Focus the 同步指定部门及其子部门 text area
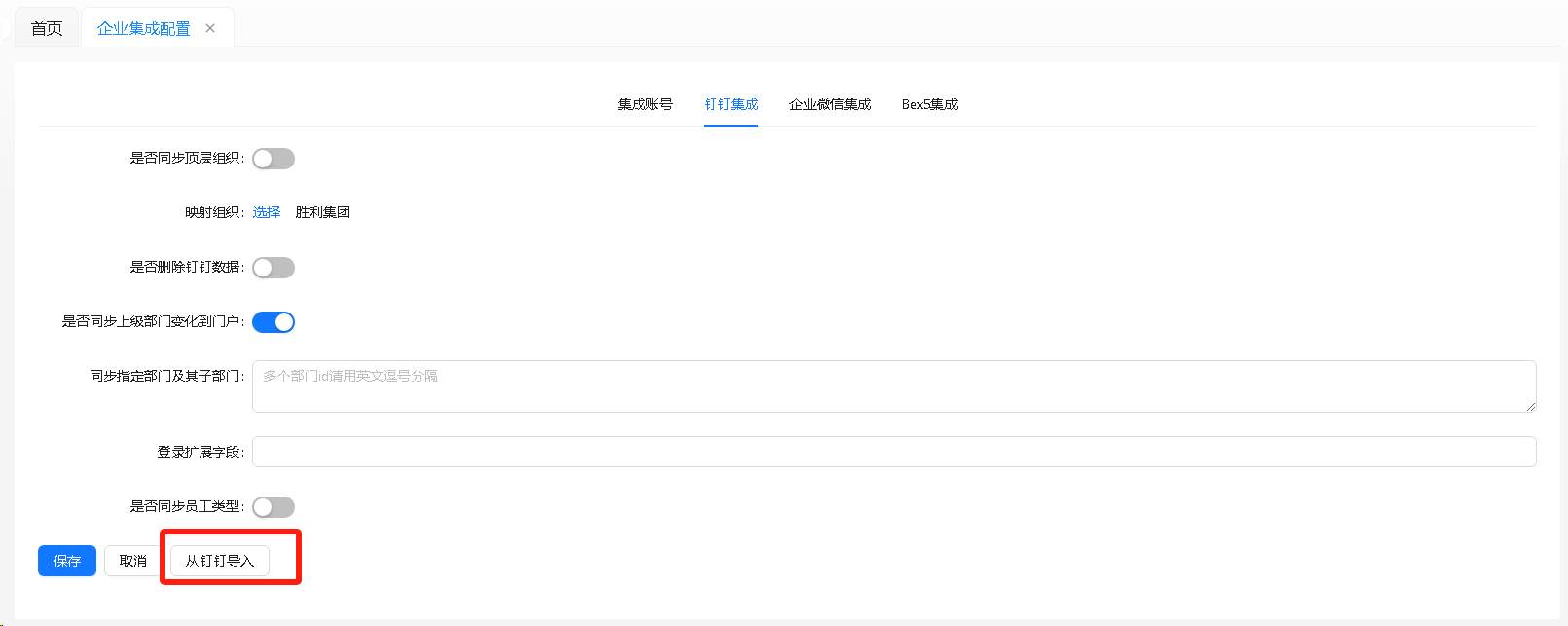The width and height of the screenshot is (1568, 626). [894, 387]
